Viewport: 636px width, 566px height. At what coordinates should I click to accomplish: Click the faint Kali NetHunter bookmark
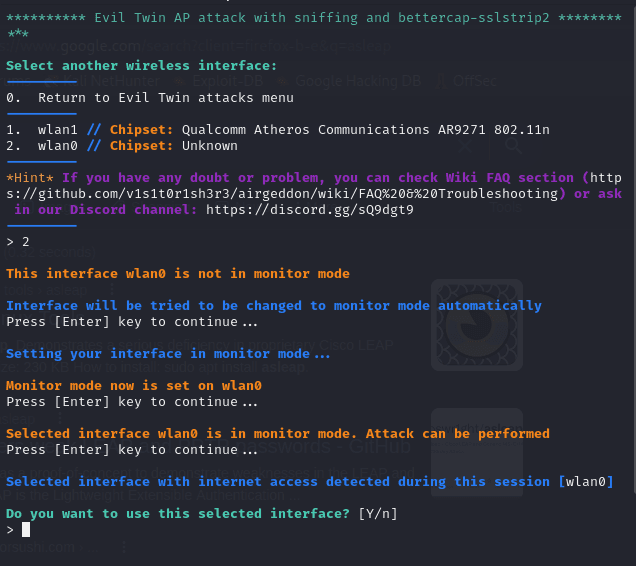coord(103,81)
